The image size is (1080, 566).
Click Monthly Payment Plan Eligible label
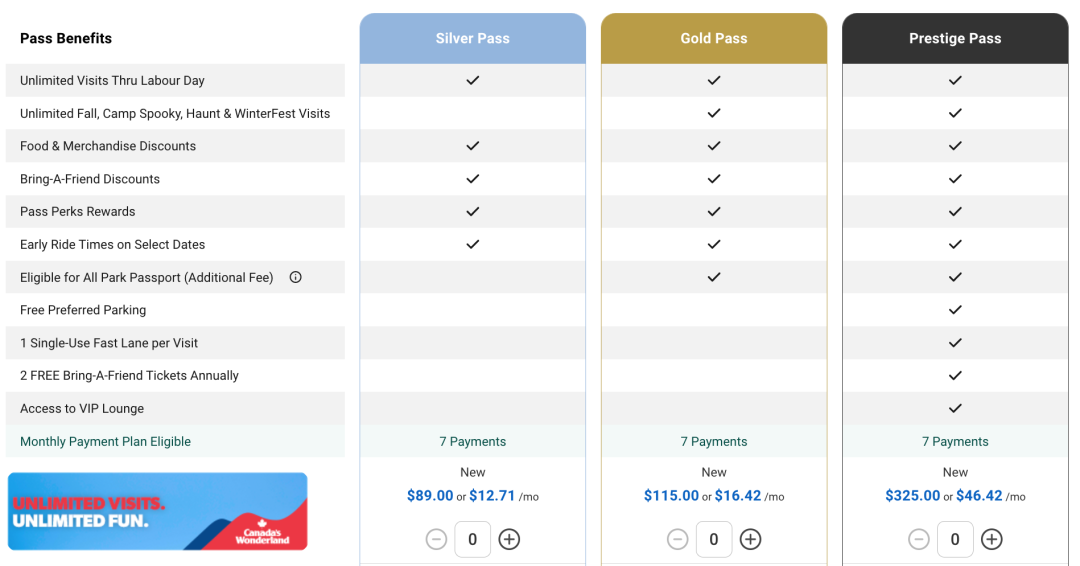tap(105, 441)
